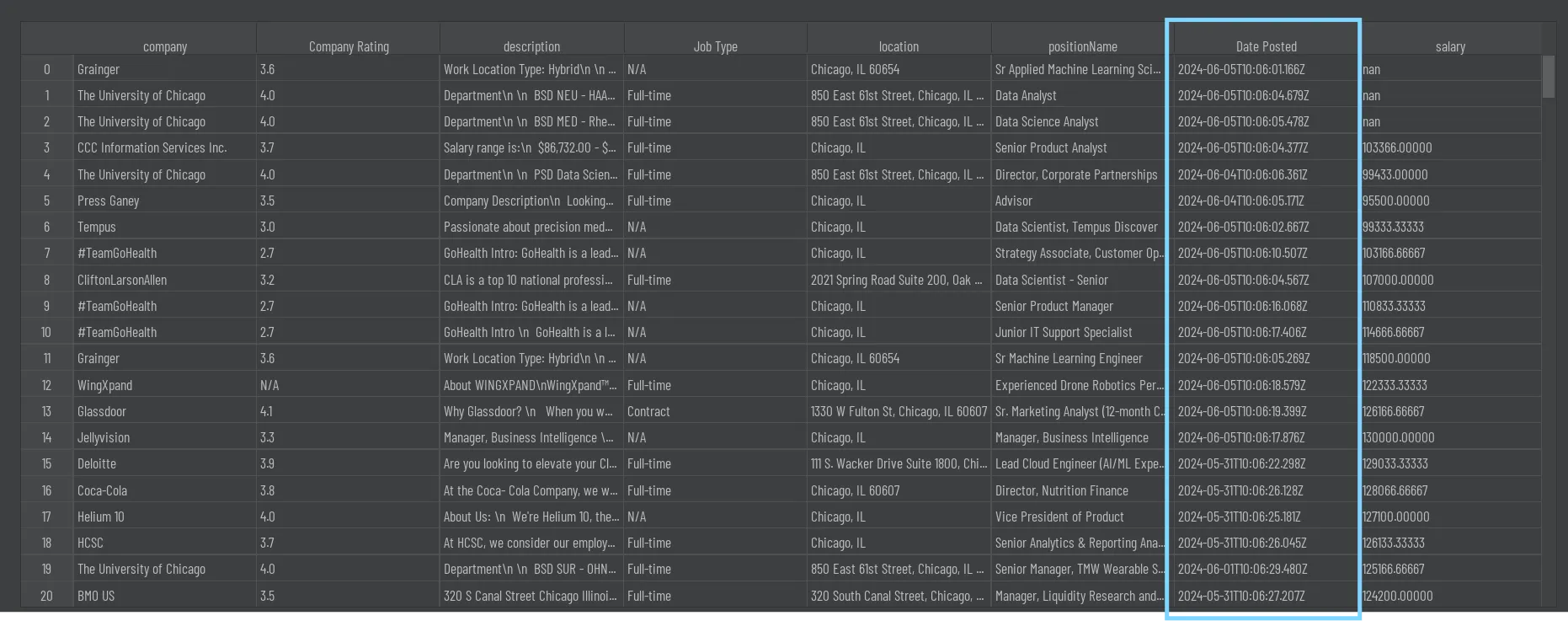Image resolution: width=1568 pixels, height=621 pixels.
Task: Select the 320 South Canal Street location cell
Action: 899,596
